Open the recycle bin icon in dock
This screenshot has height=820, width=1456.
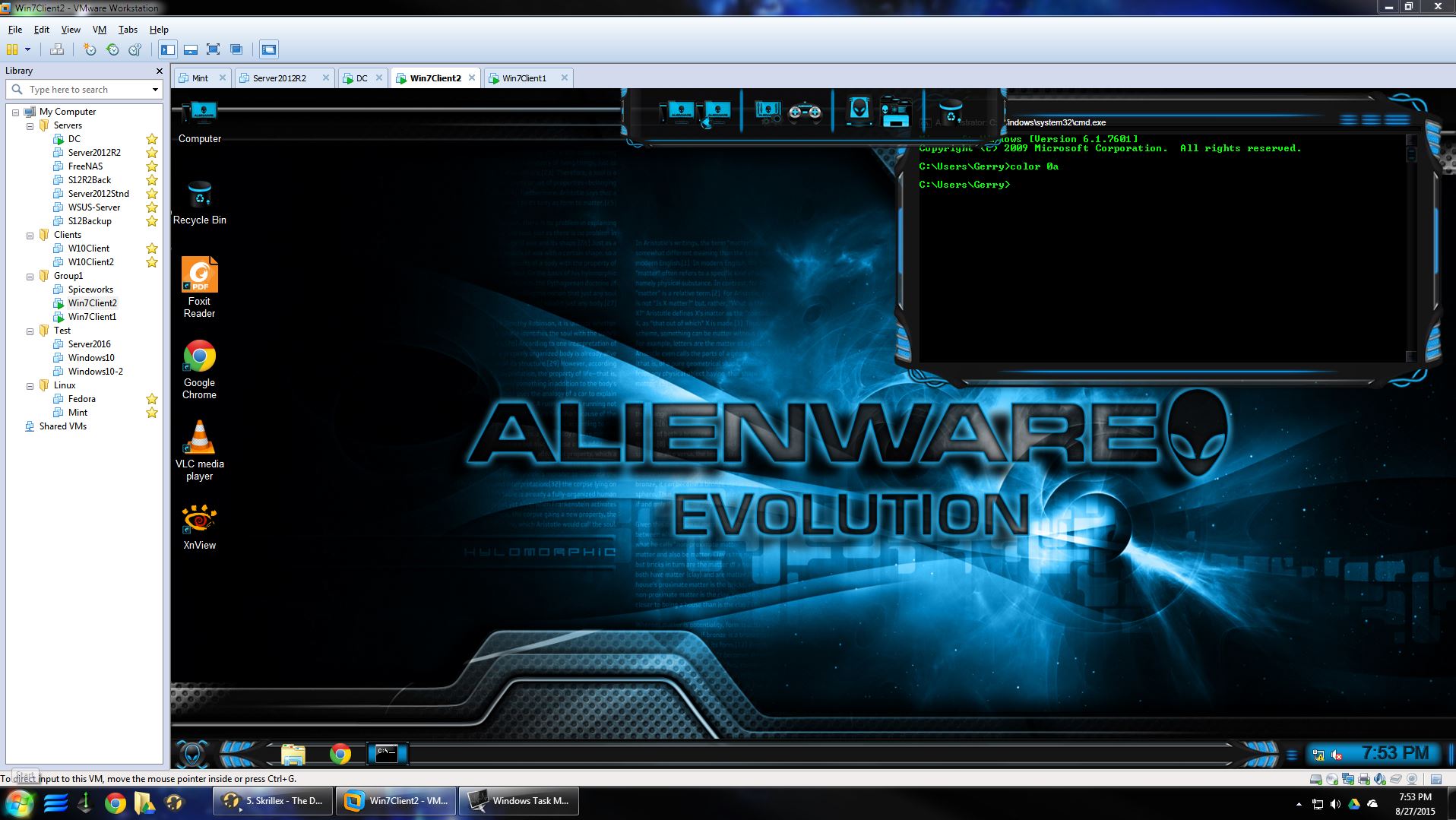pos(951,112)
